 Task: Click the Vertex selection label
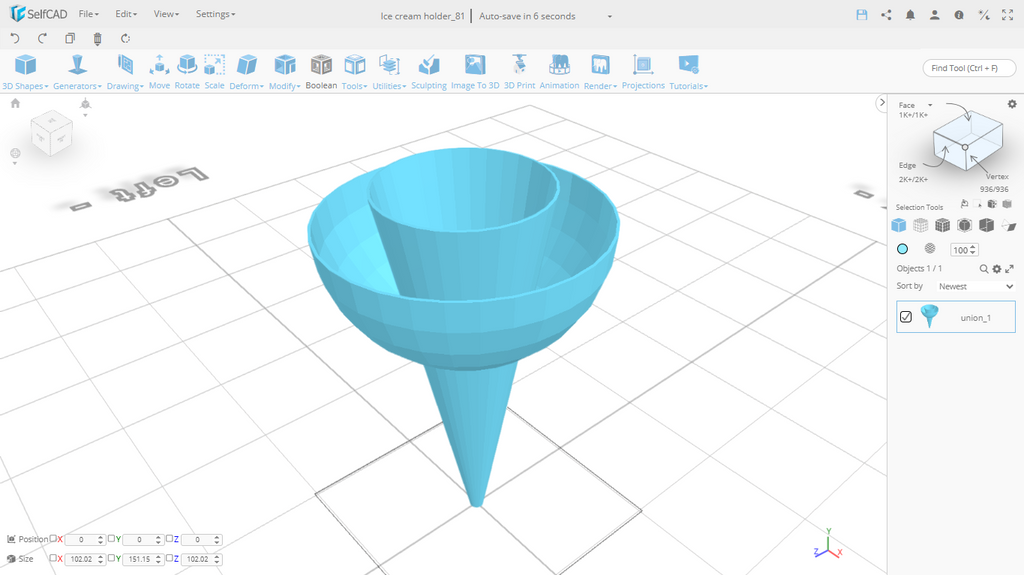pyautogui.click(x=997, y=176)
